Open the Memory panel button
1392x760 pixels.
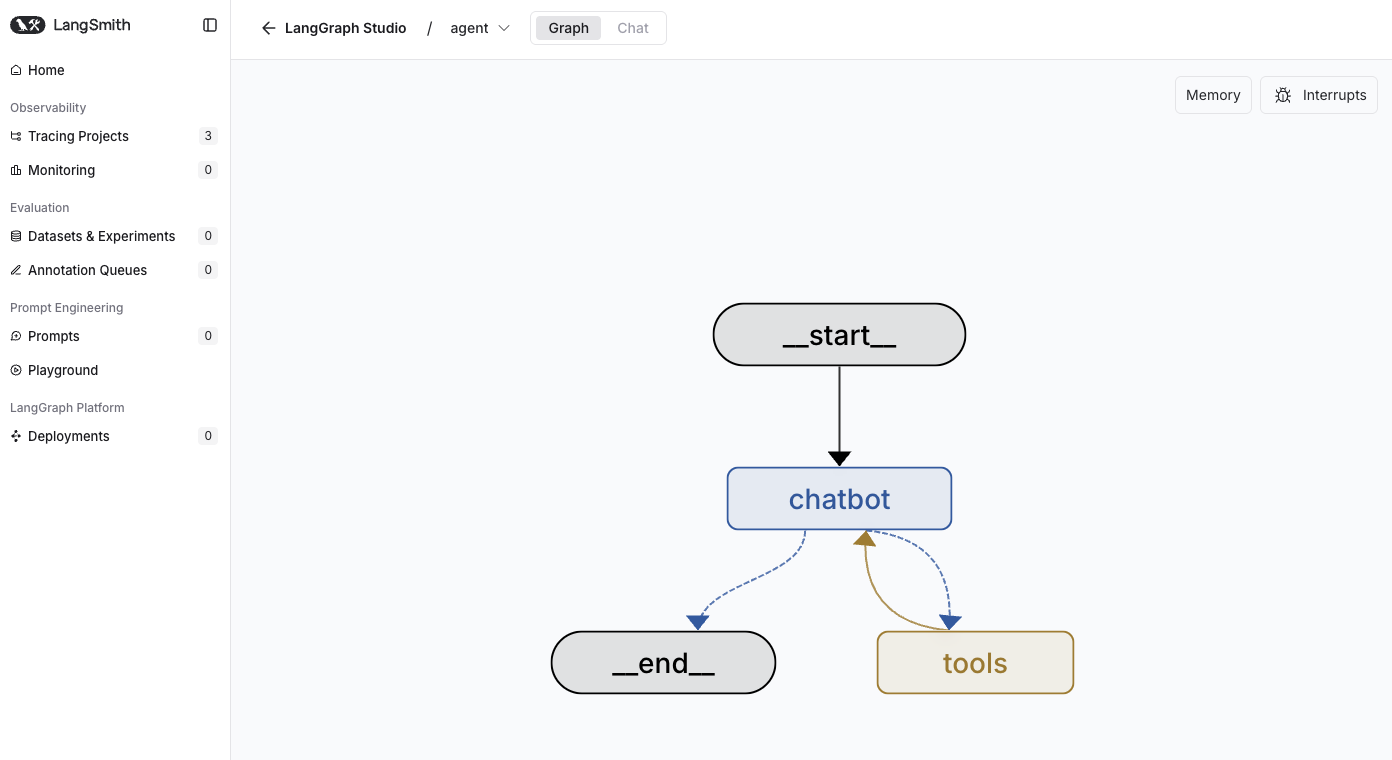pyautogui.click(x=1213, y=95)
